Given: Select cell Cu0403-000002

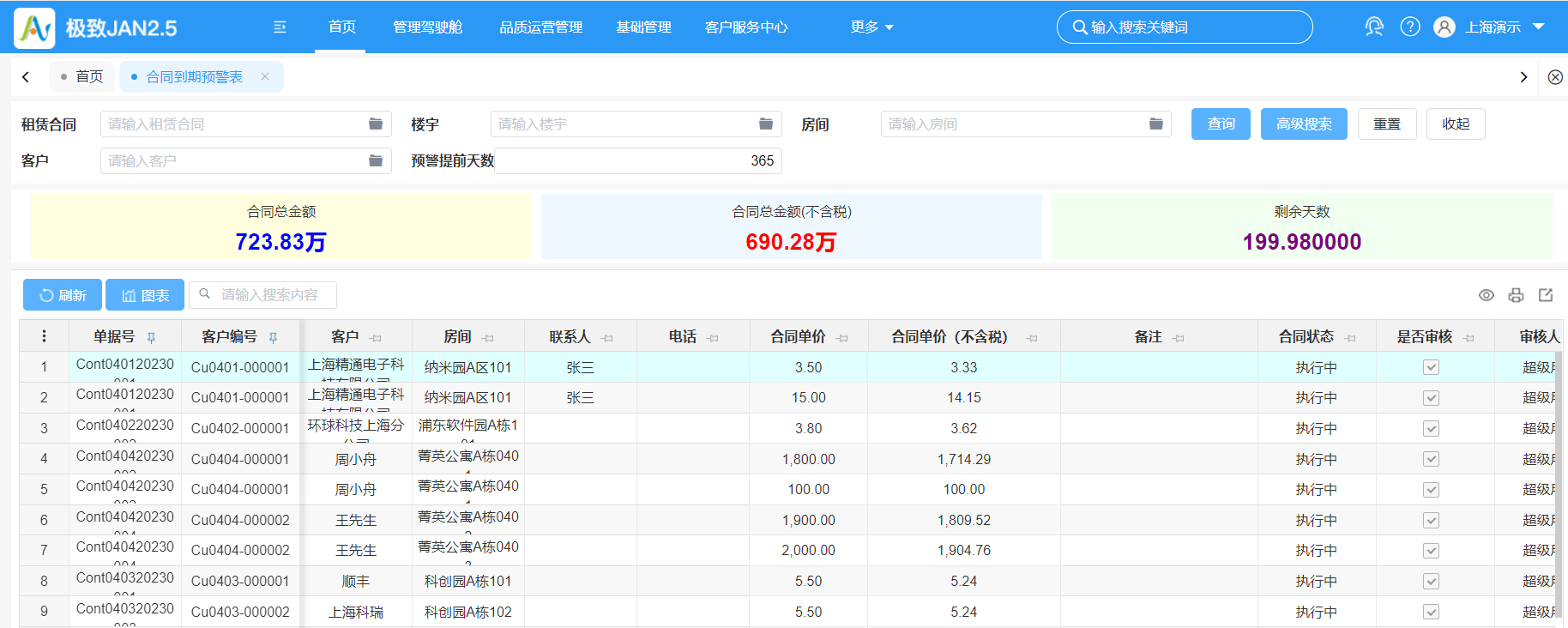Looking at the screenshot, I should click(240, 612).
